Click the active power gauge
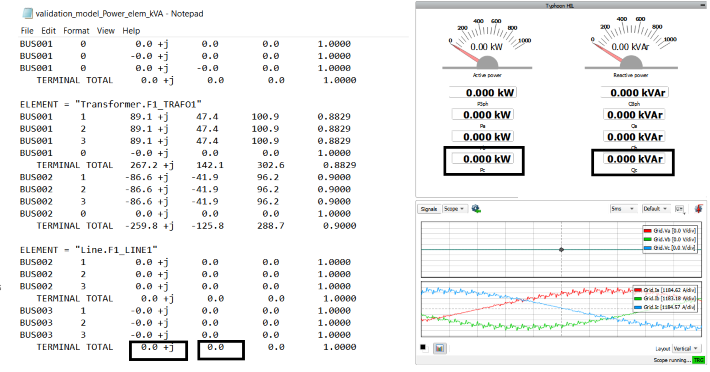This screenshot has width=710, height=372. pyautogui.click(x=487, y=44)
